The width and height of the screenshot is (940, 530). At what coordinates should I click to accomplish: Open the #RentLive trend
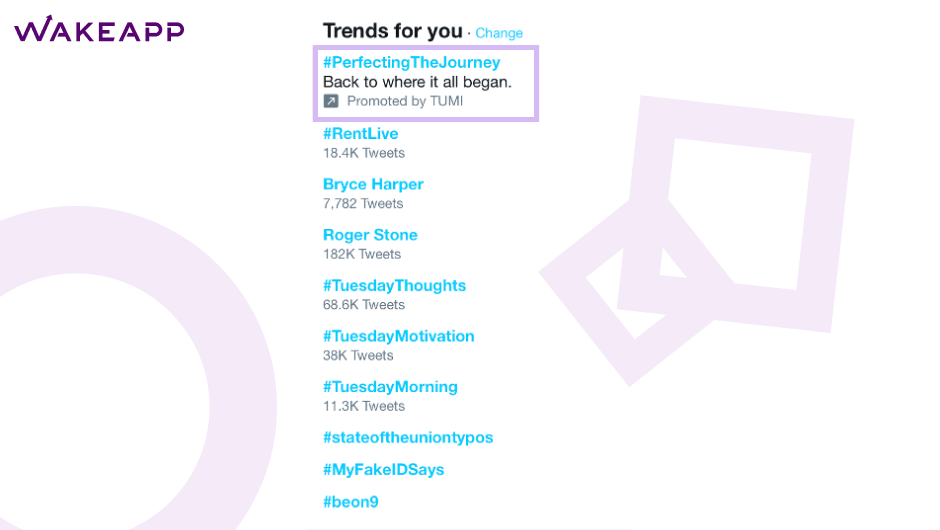[360, 134]
